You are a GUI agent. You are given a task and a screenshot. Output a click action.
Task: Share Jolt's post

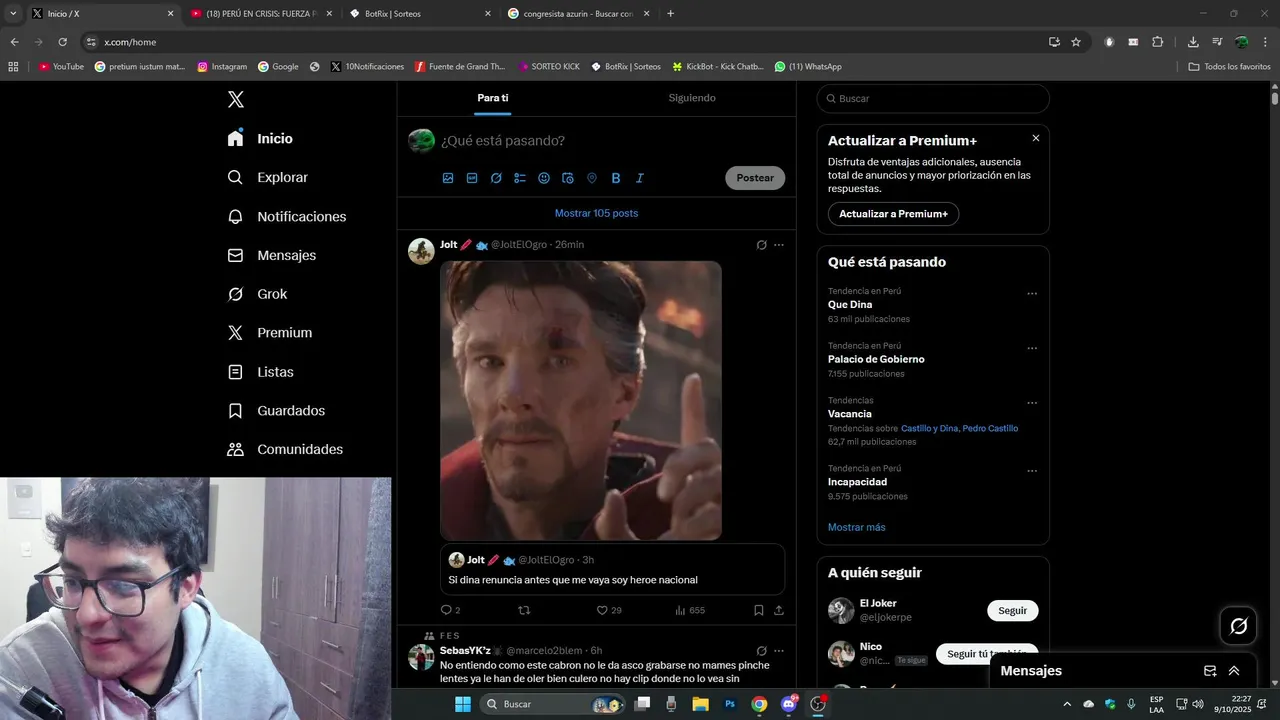click(x=779, y=610)
